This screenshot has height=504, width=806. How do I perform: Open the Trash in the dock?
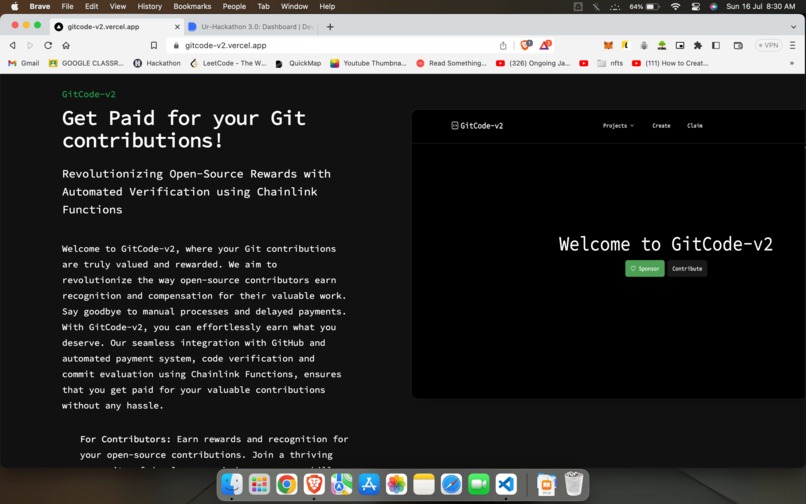[574, 484]
